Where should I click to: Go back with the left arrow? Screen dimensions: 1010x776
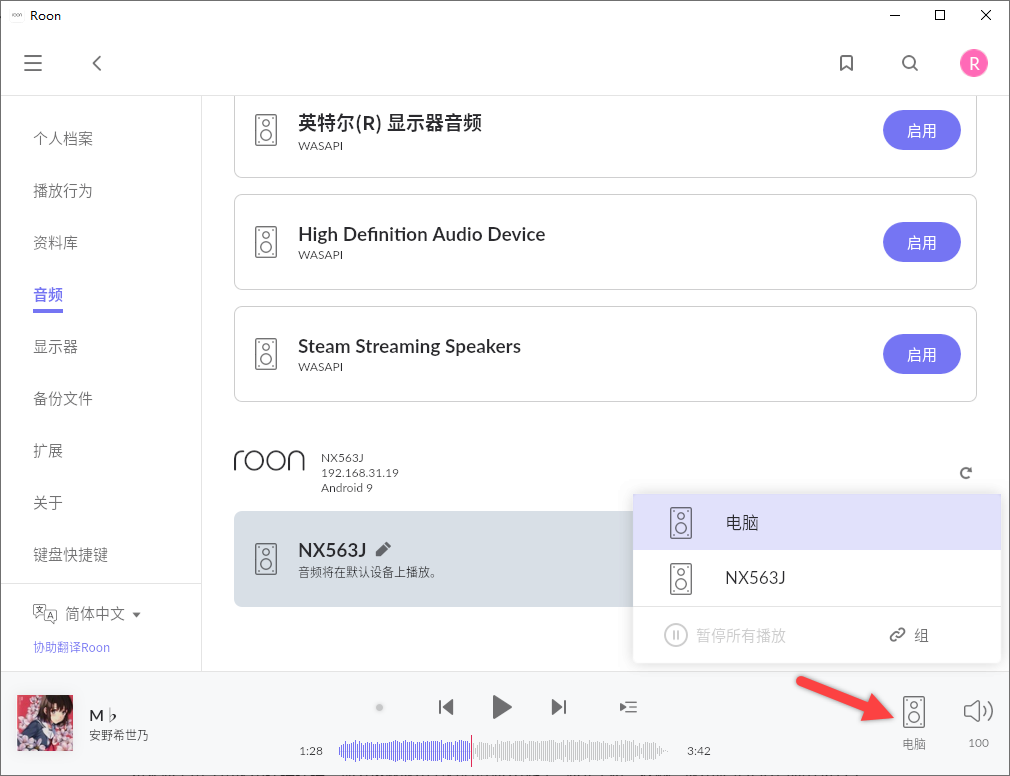click(97, 63)
